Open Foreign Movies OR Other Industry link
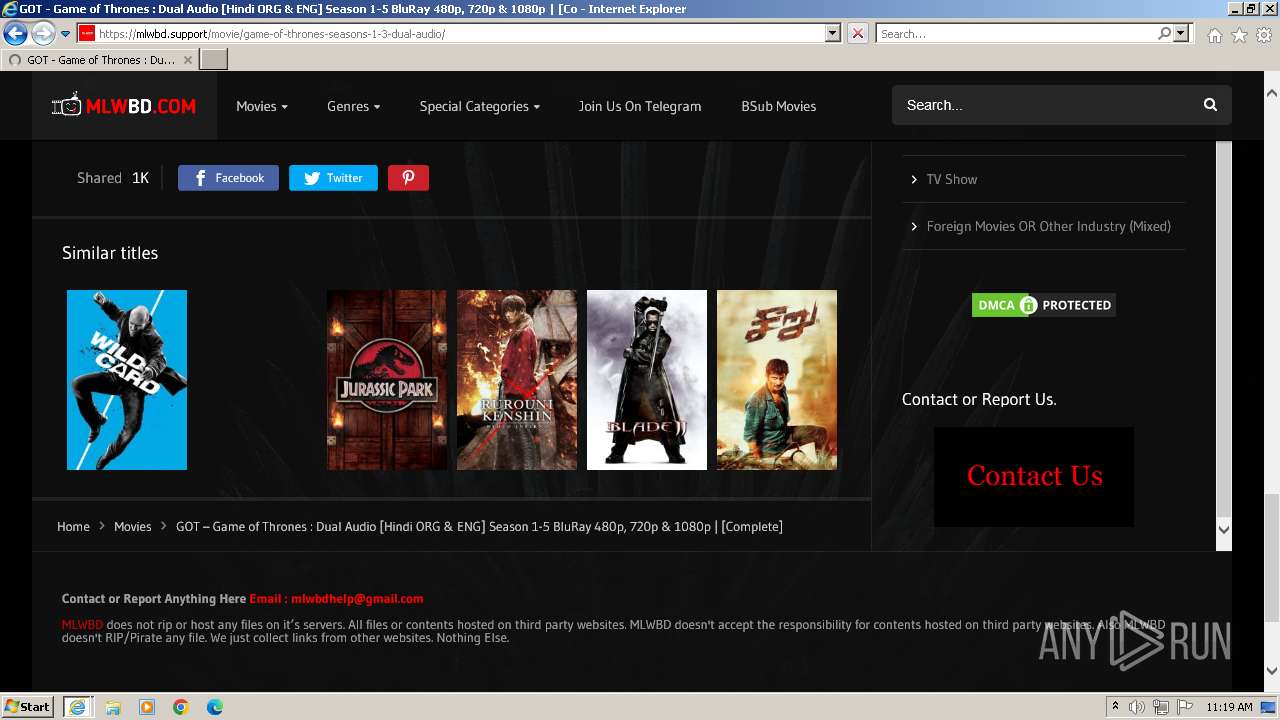Screen dimensions: 1280x720 (x=1048, y=226)
